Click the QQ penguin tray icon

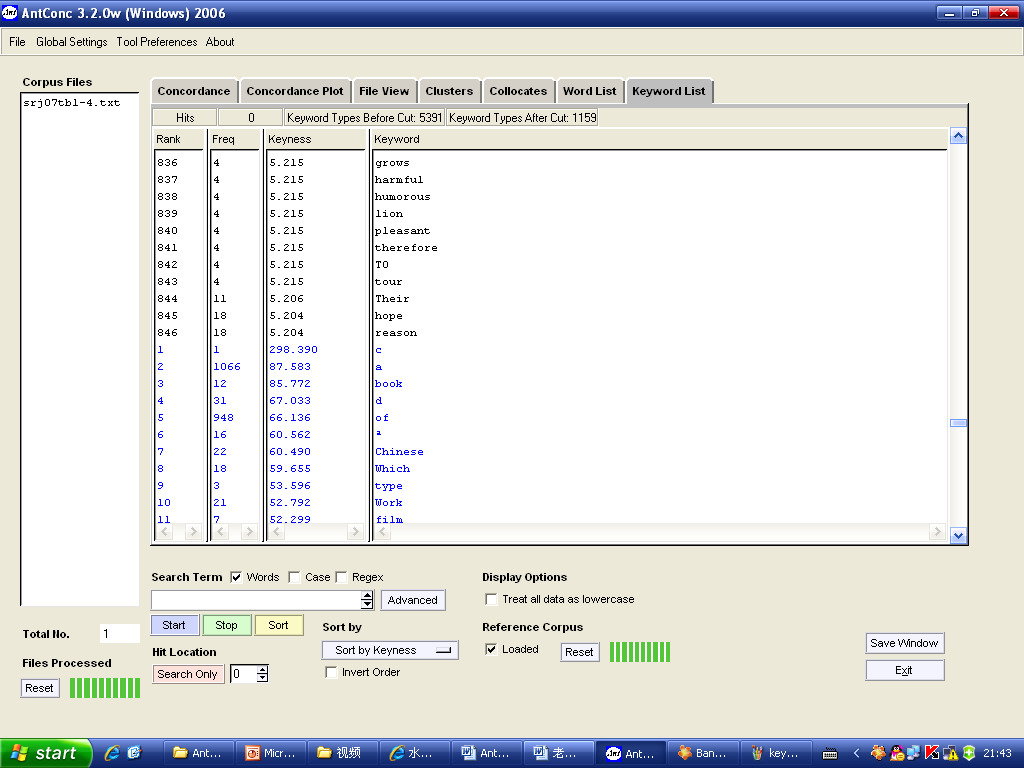(898, 753)
